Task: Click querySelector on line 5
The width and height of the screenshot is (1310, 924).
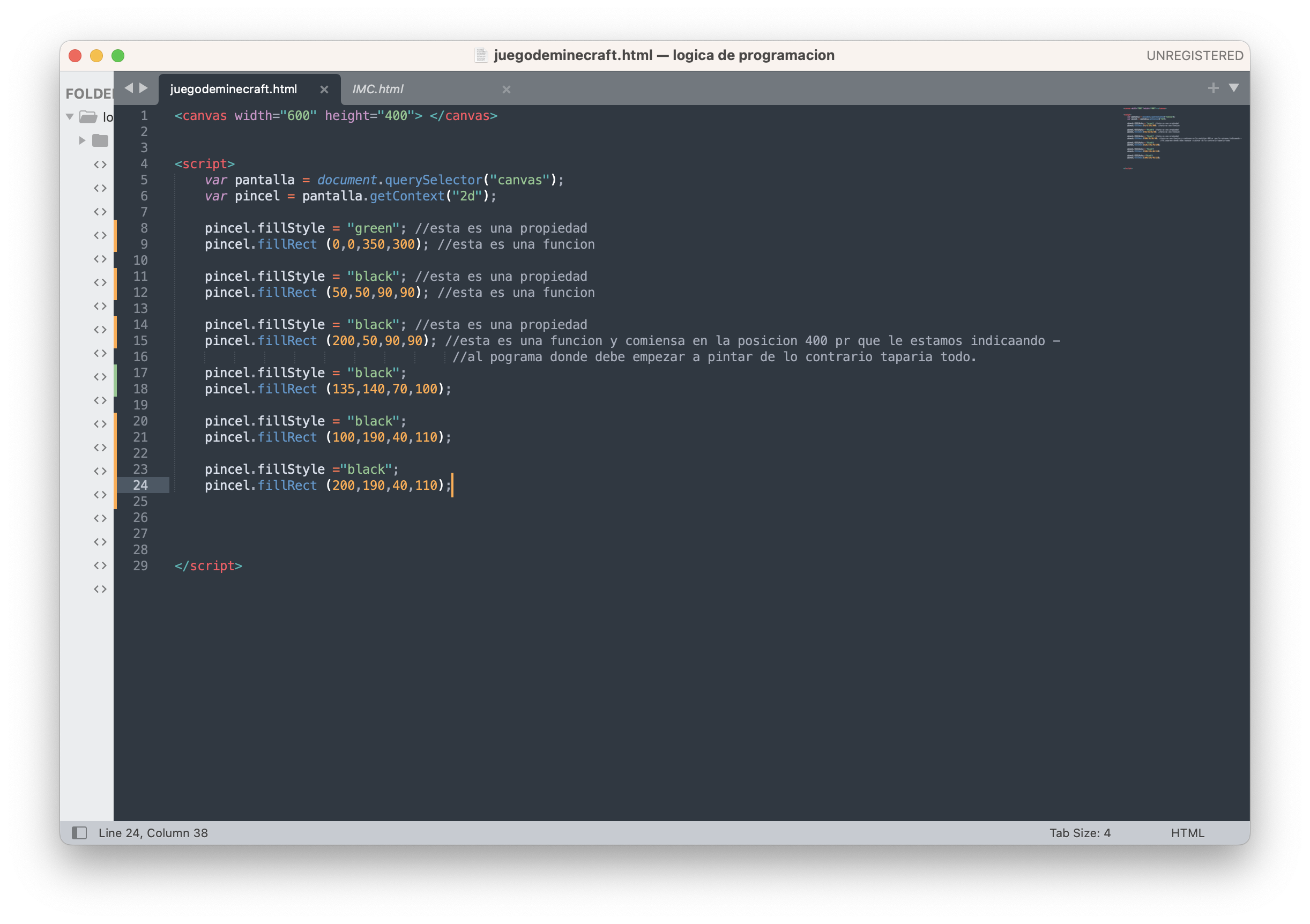Action: coord(434,180)
